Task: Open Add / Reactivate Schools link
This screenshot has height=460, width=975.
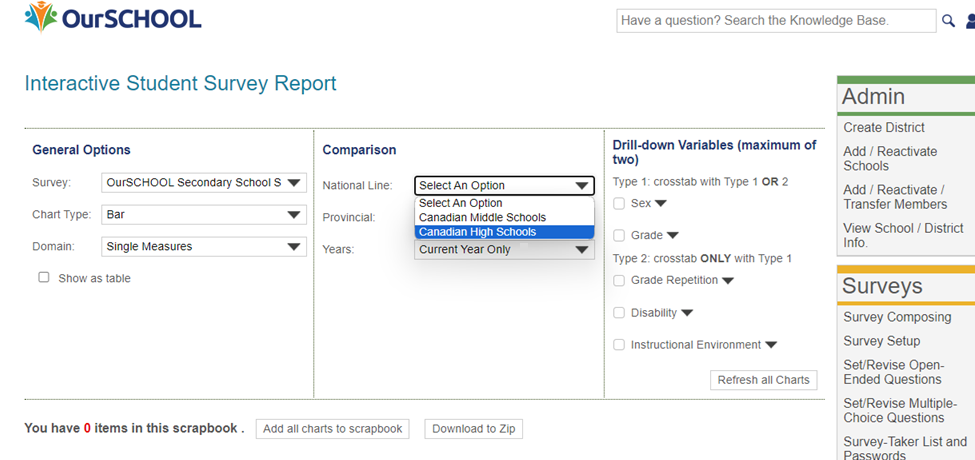Action: (890, 159)
